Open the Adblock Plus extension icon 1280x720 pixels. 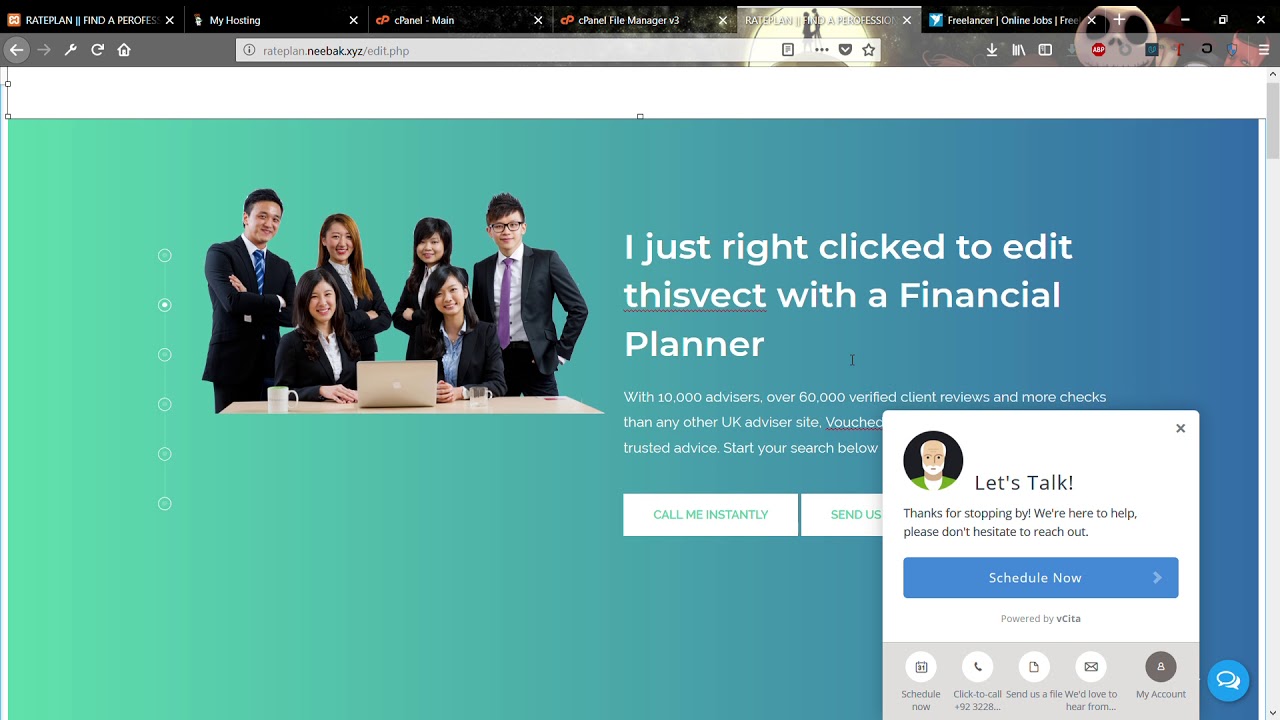(1099, 50)
